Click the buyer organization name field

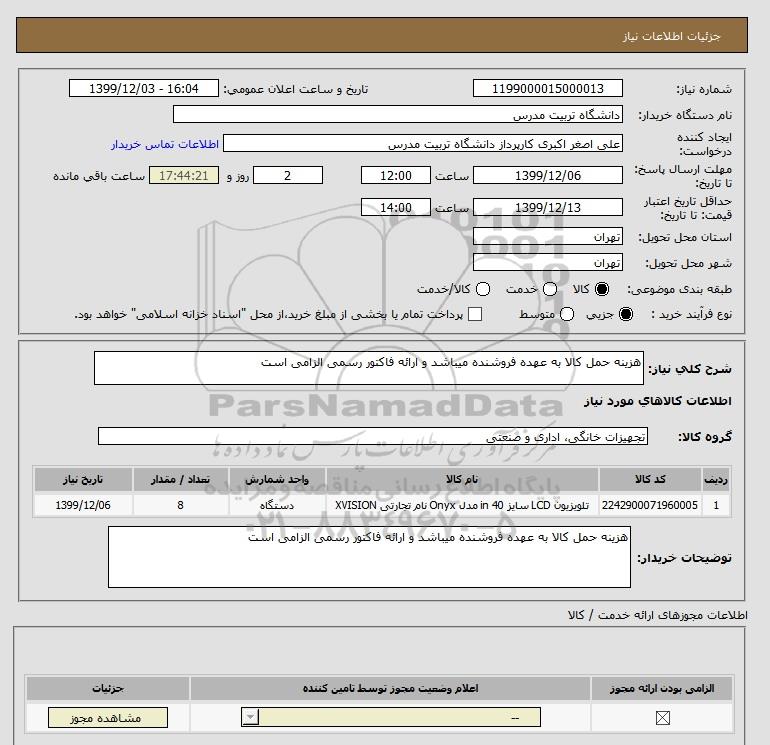click(398, 114)
